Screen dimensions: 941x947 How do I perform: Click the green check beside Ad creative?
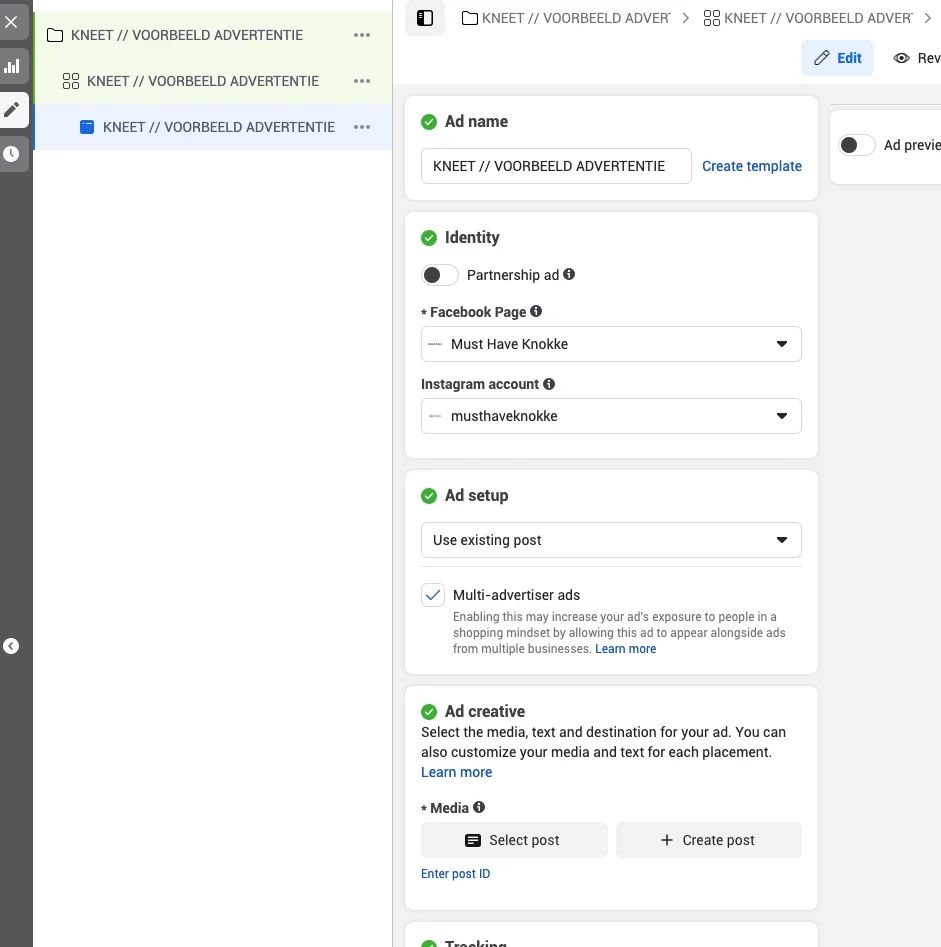429,712
